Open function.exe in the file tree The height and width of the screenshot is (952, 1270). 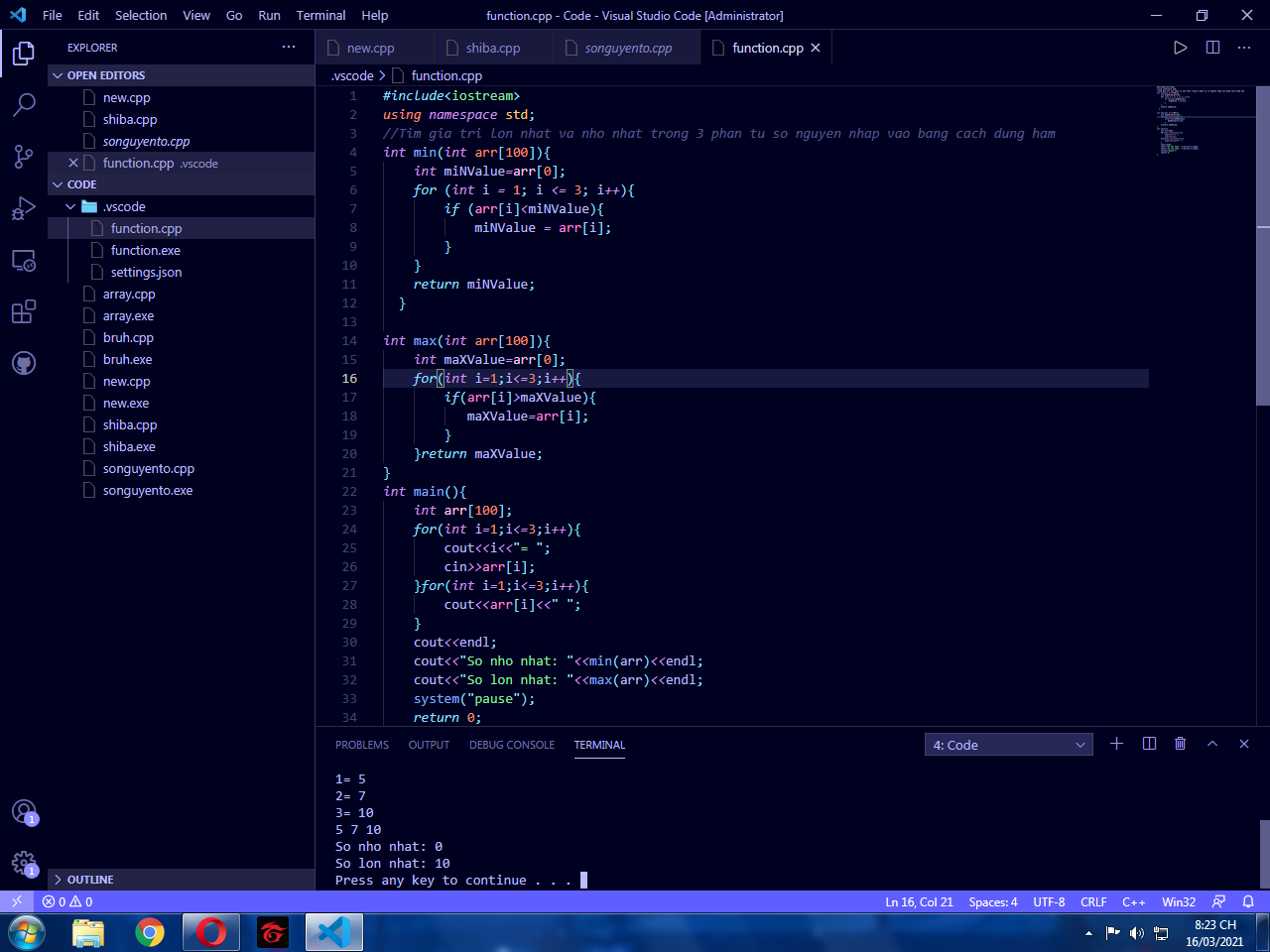point(146,250)
